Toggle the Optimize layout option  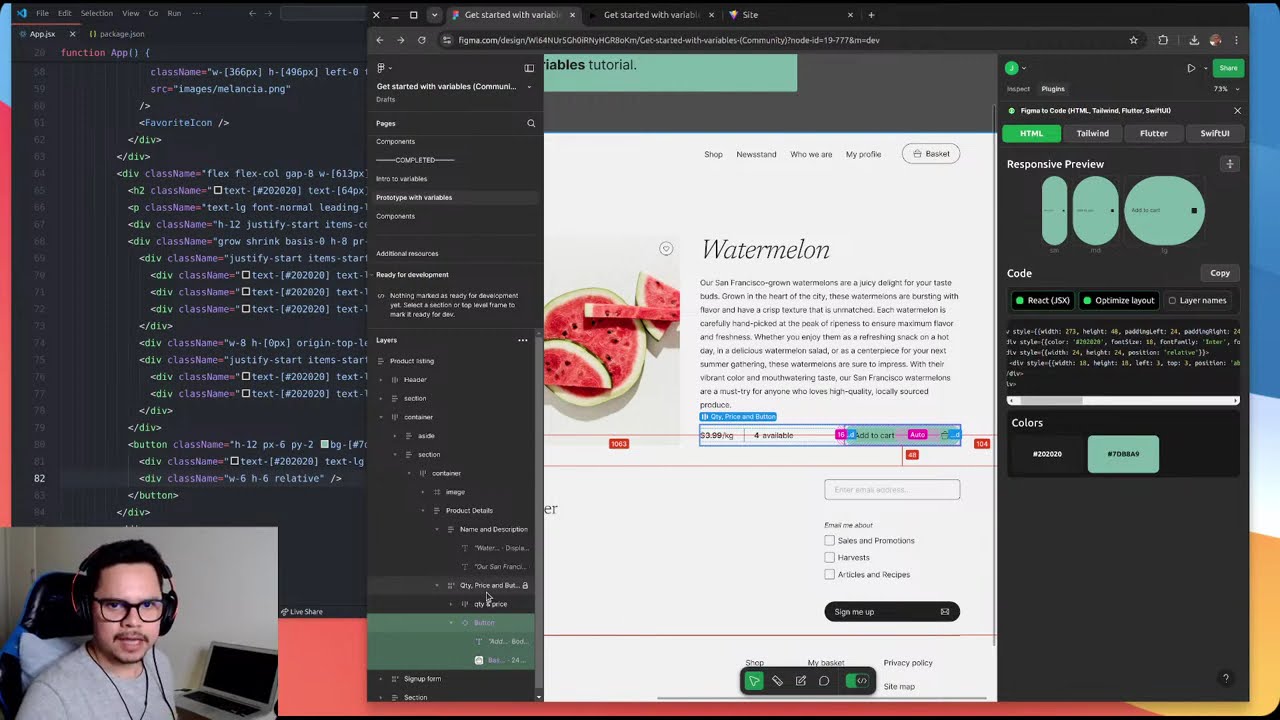pyautogui.click(x=1119, y=300)
